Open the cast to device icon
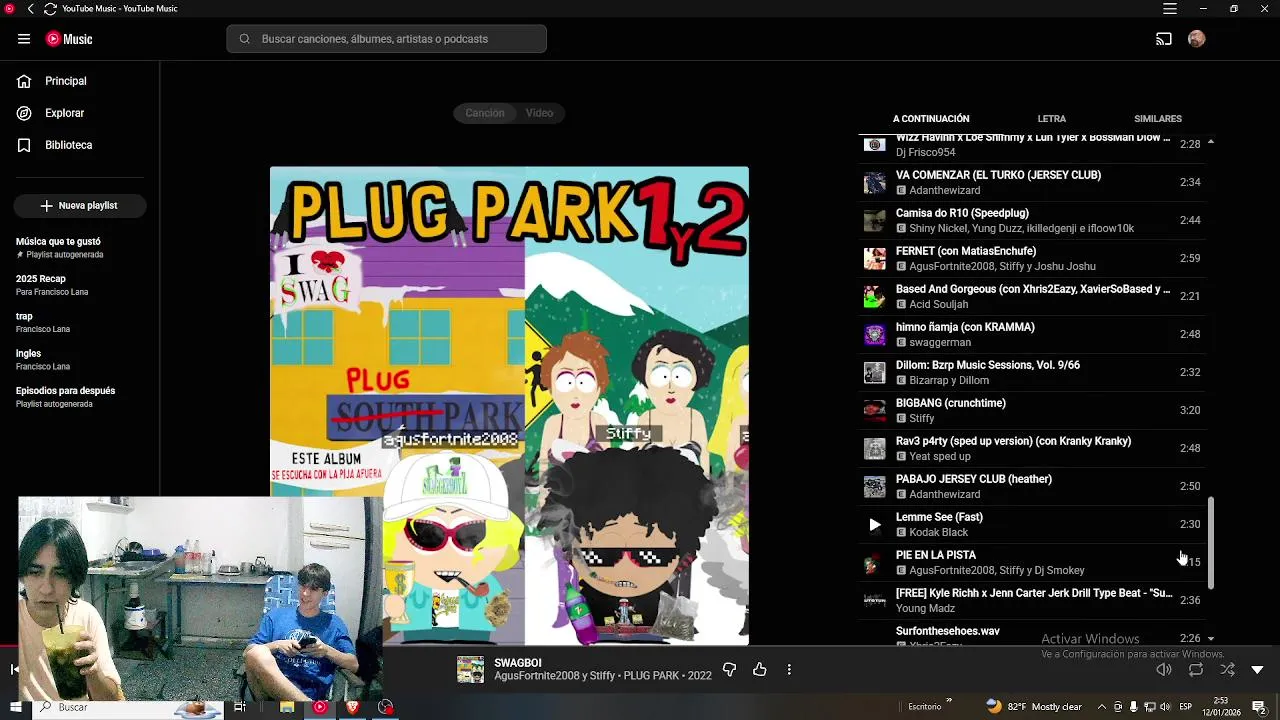The image size is (1280, 720). 1164,39
